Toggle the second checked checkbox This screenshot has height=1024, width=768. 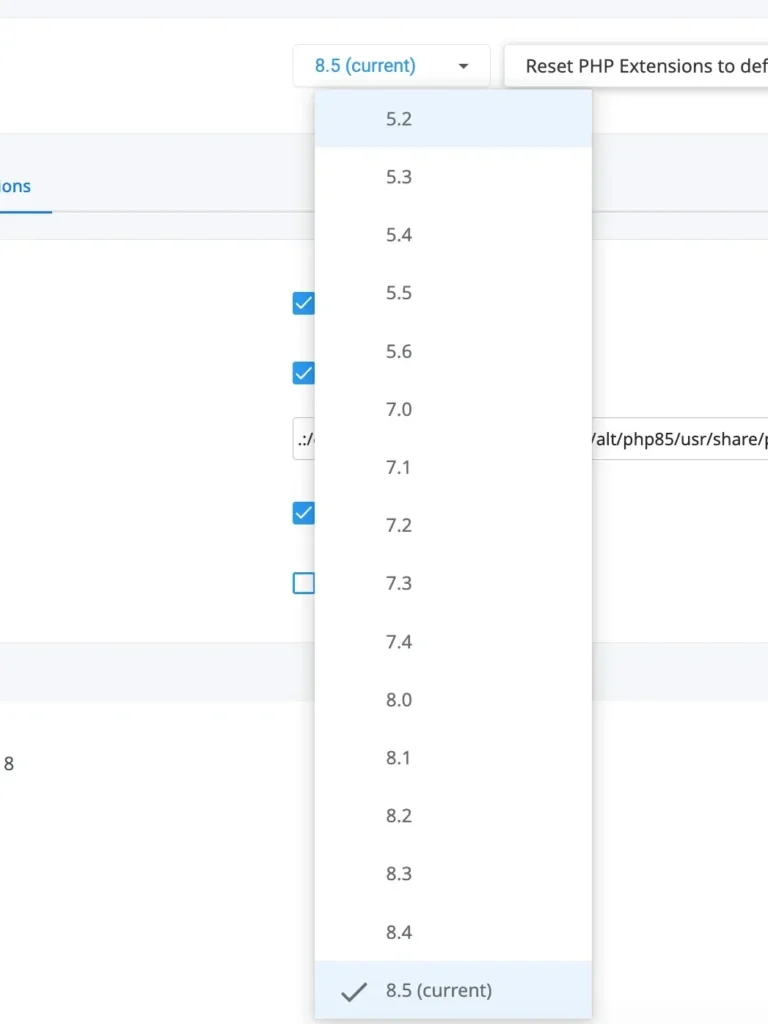point(304,373)
